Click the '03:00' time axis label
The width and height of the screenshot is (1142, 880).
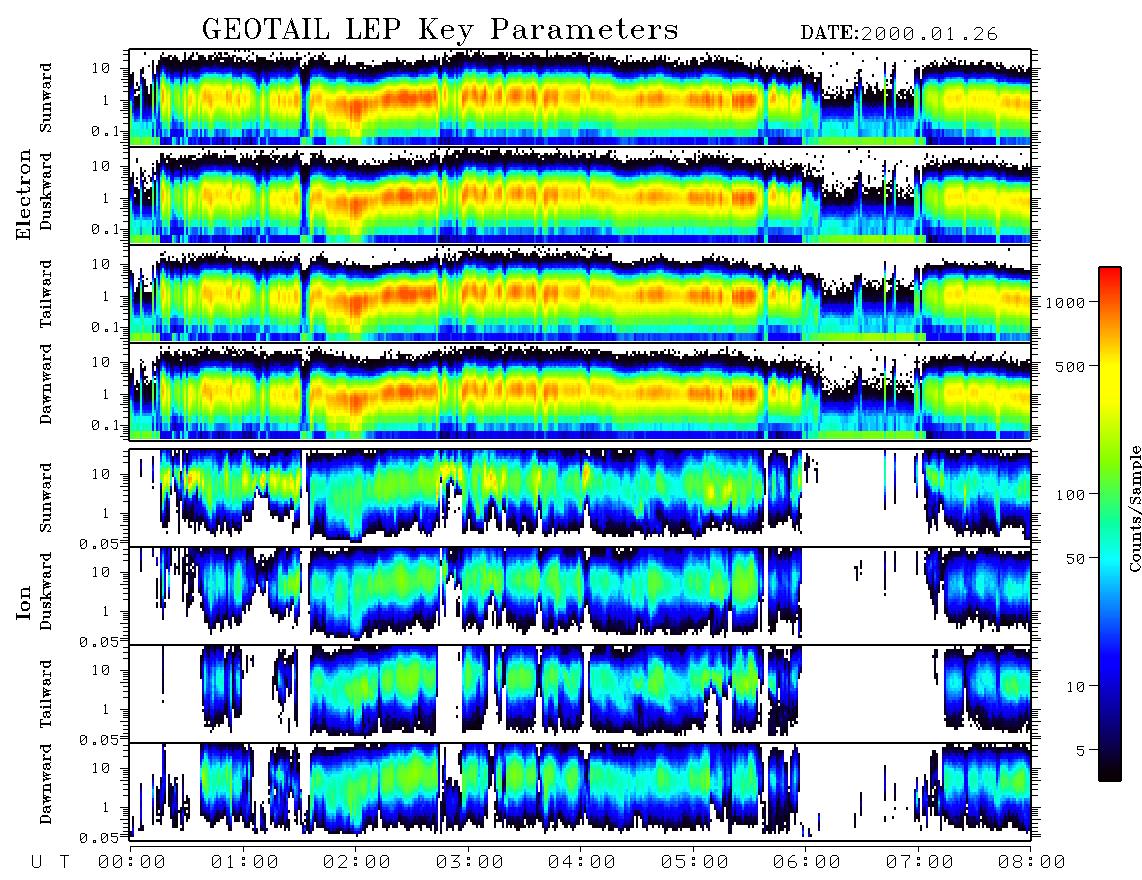470,862
